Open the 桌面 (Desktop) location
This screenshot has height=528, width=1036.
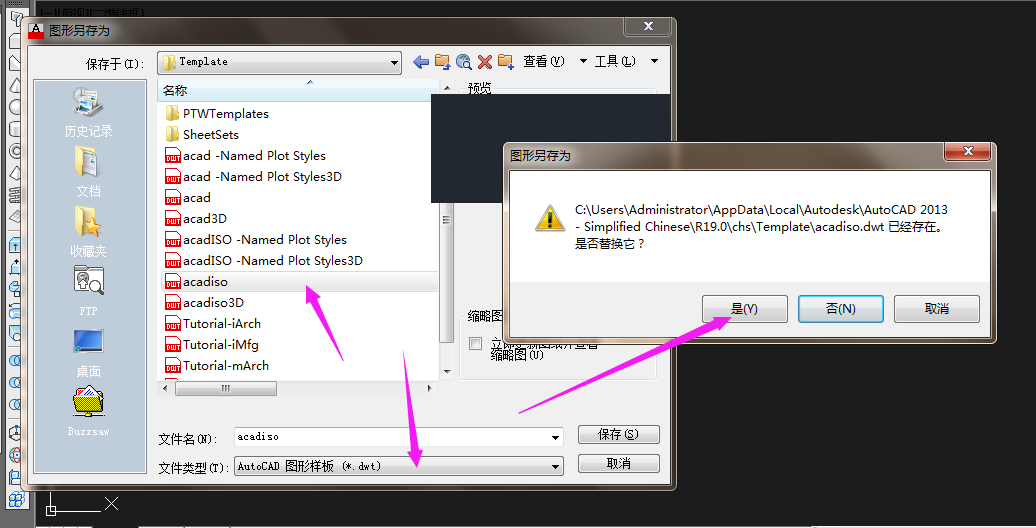pos(89,353)
